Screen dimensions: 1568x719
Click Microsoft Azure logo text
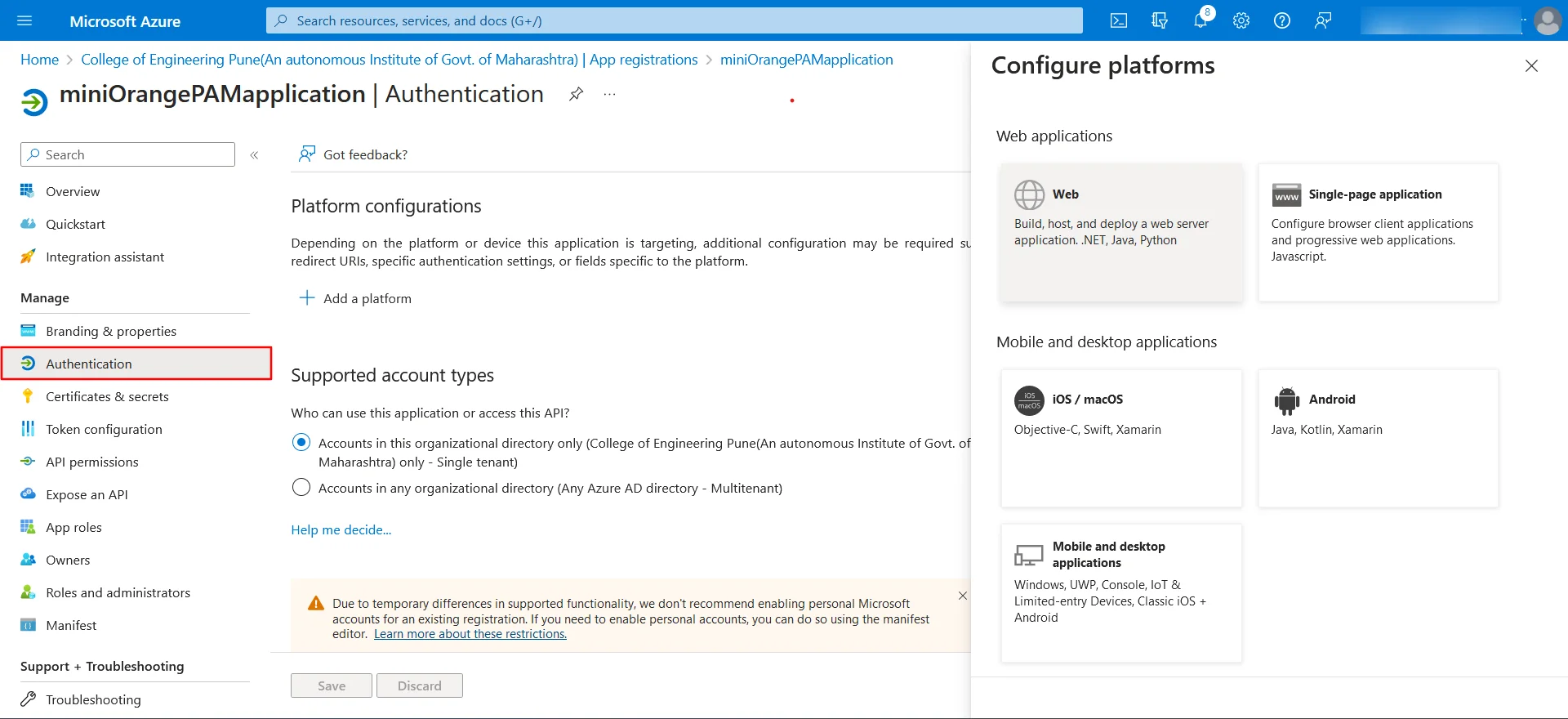[x=125, y=21]
